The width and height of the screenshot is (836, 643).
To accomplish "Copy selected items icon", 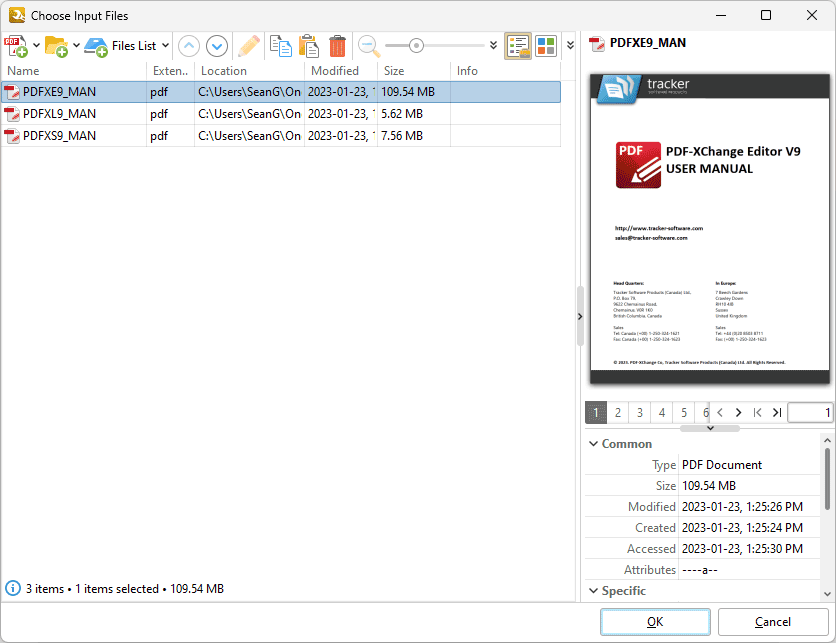I will coord(280,46).
